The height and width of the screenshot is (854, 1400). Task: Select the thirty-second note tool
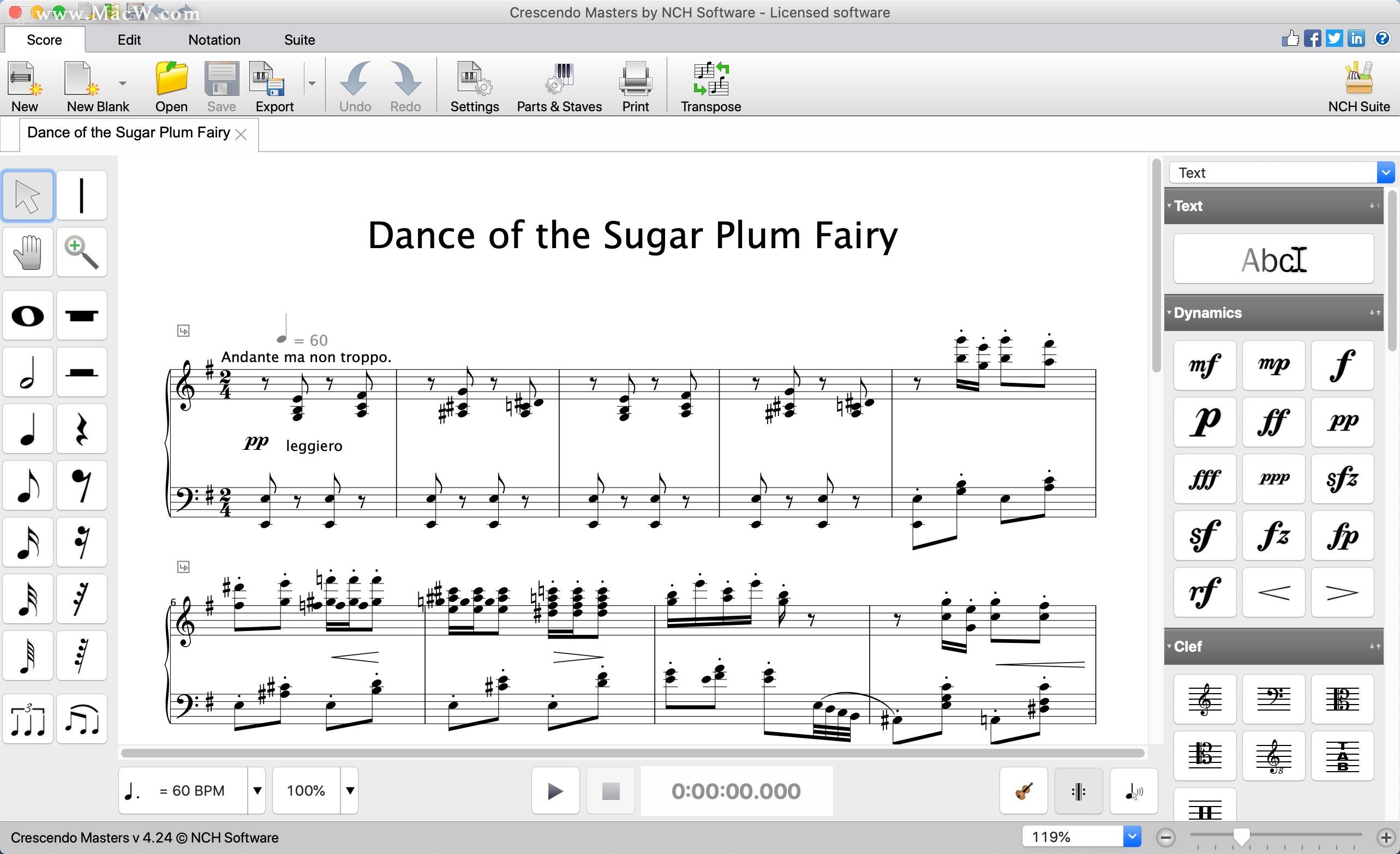point(28,599)
